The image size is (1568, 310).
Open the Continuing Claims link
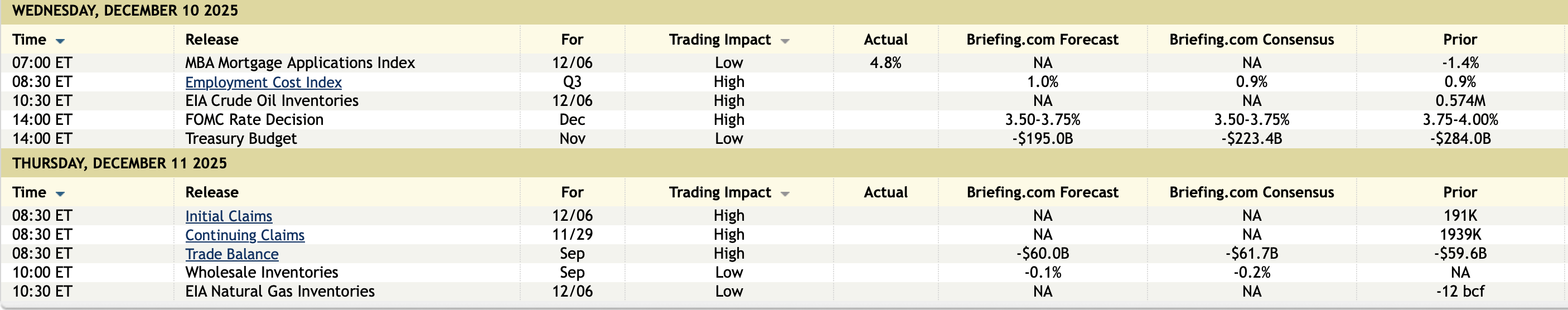245,235
